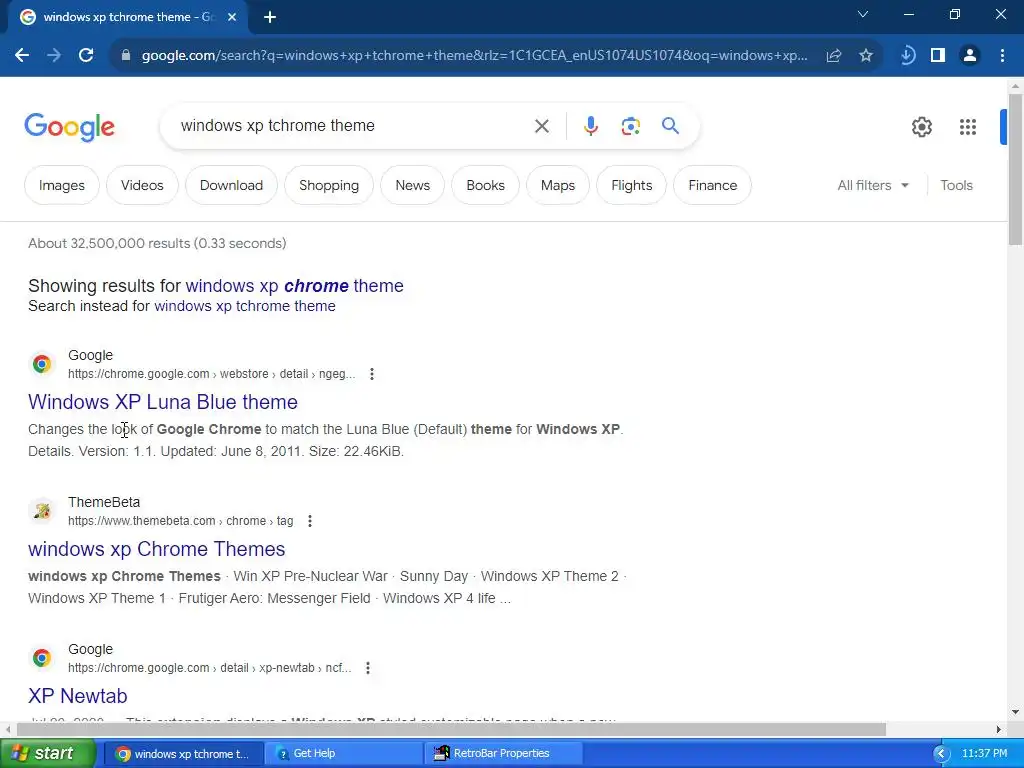The height and width of the screenshot is (768, 1024).
Task: Click the lock site-info icon
Action: 126,56
